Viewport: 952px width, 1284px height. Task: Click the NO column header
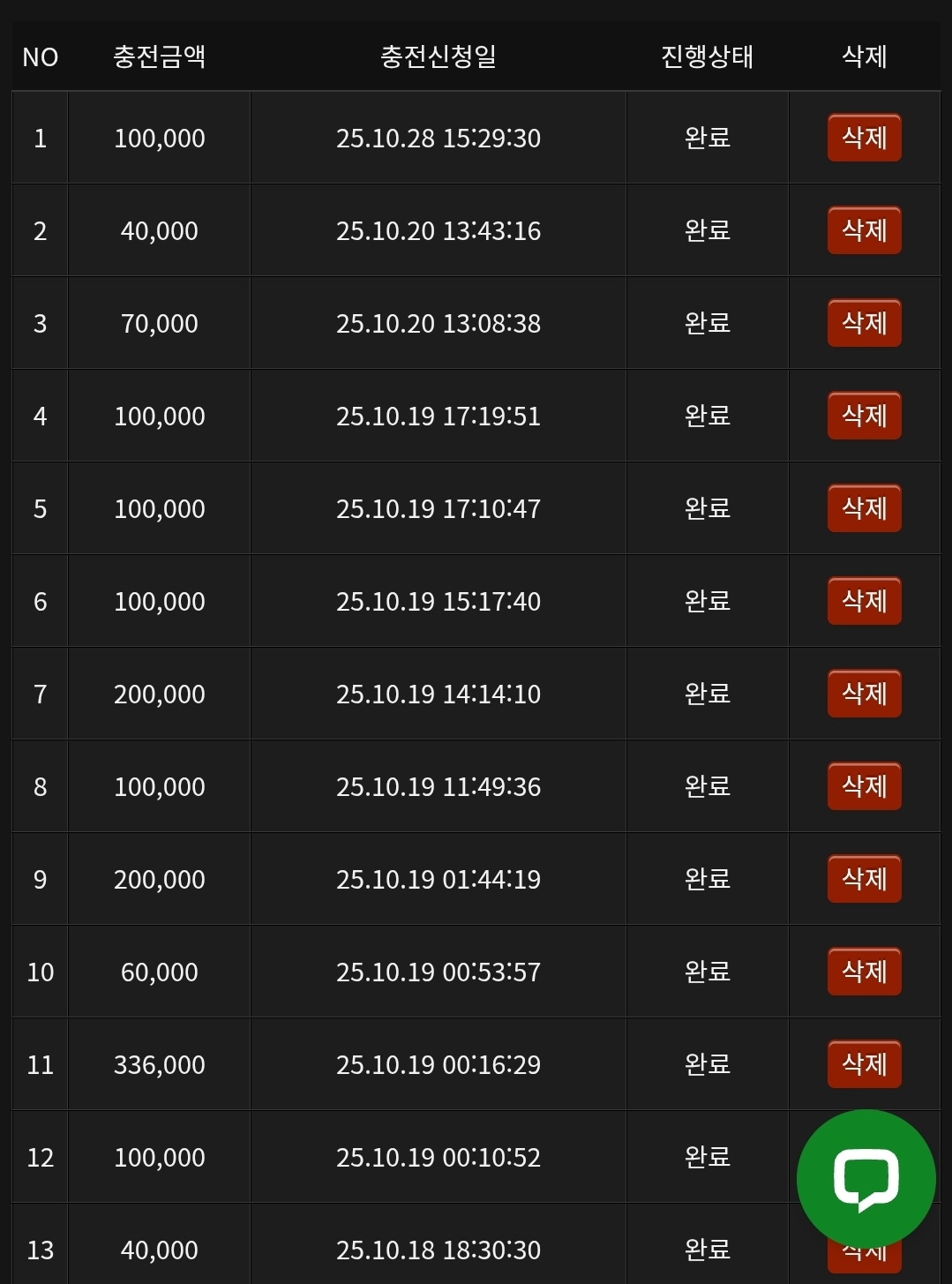click(x=41, y=57)
